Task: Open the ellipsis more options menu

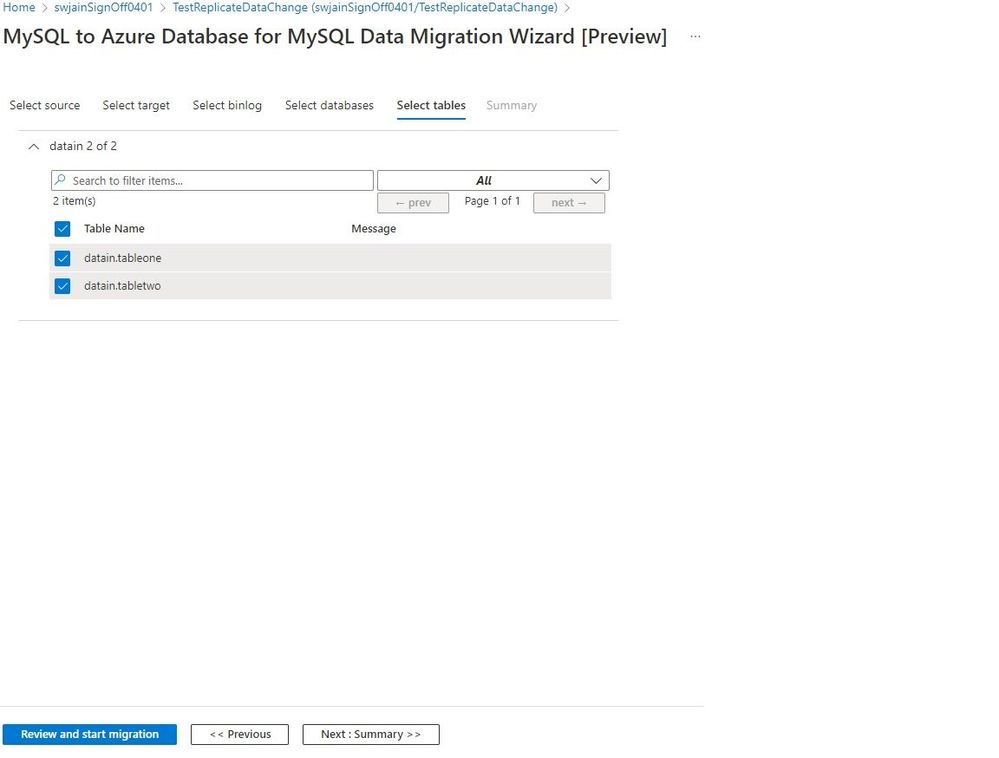Action: pos(695,36)
